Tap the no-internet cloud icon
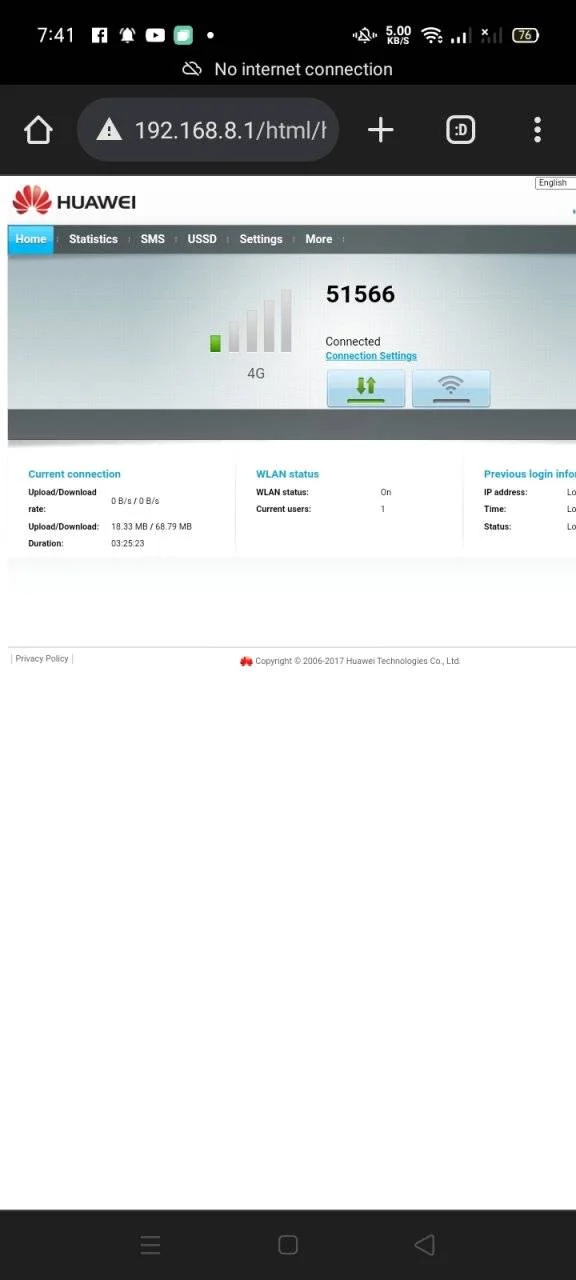This screenshot has height=1280, width=576. pyautogui.click(x=192, y=69)
